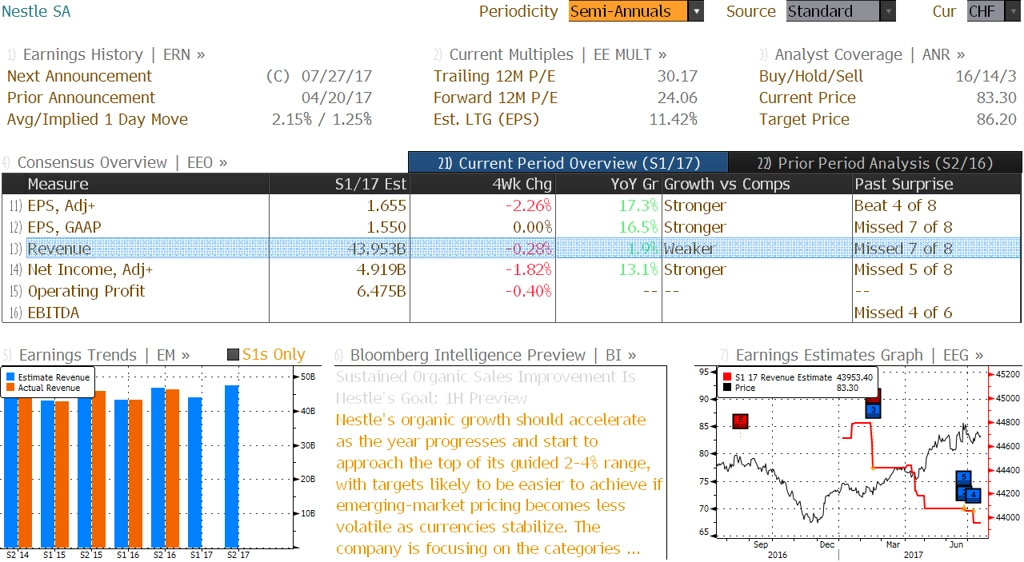Select the CHF currency field
The height and width of the screenshot is (562, 1024).
click(x=985, y=11)
